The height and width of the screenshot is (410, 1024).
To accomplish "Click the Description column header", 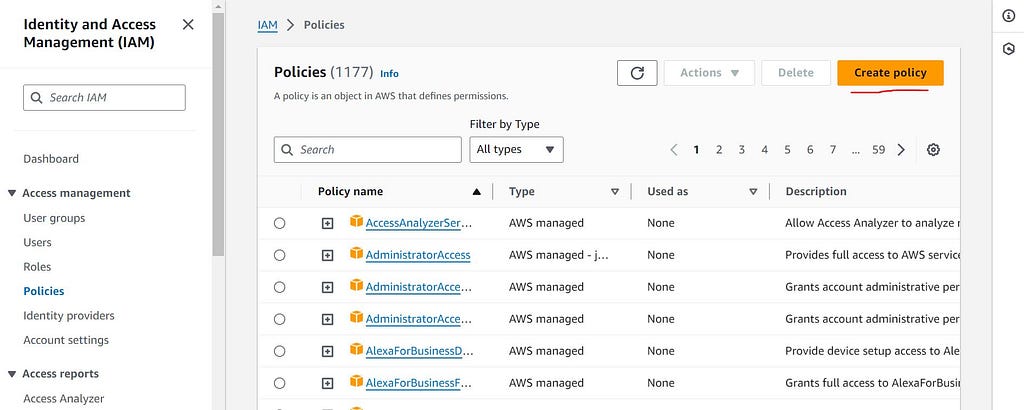I will (x=816, y=192).
